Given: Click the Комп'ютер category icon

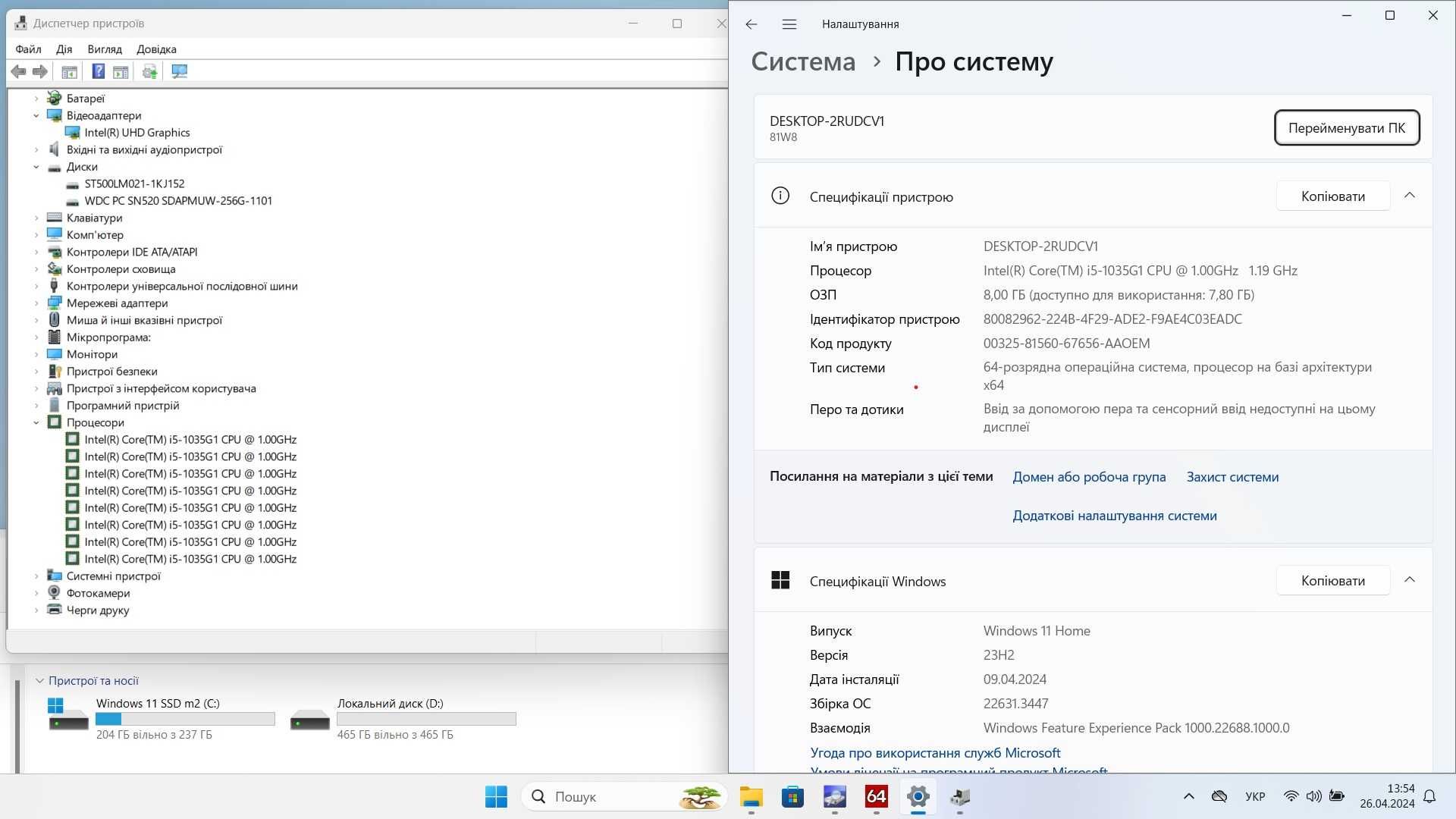Looking at the screenshot, I should pyautogui.click(x=54, y=235).
